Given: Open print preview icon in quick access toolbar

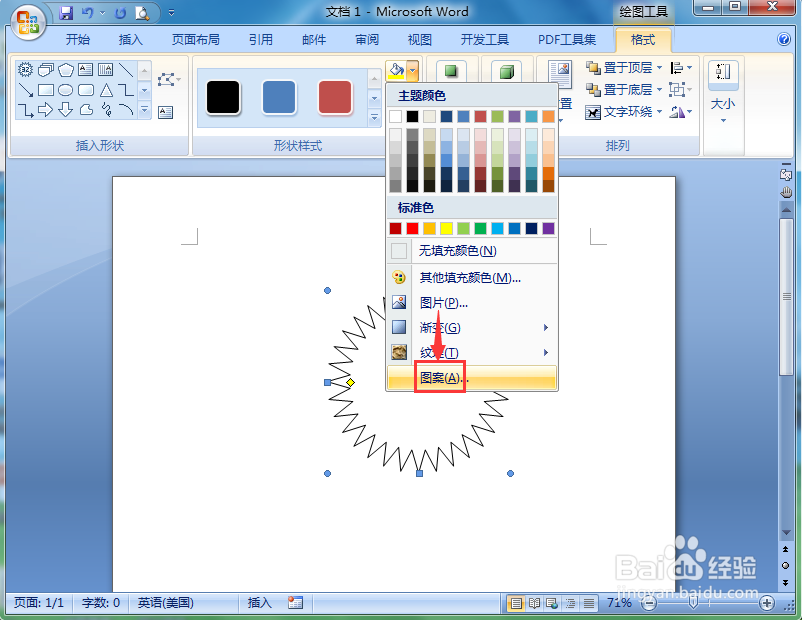Looking at the screenshot, I should click(142, 13).
